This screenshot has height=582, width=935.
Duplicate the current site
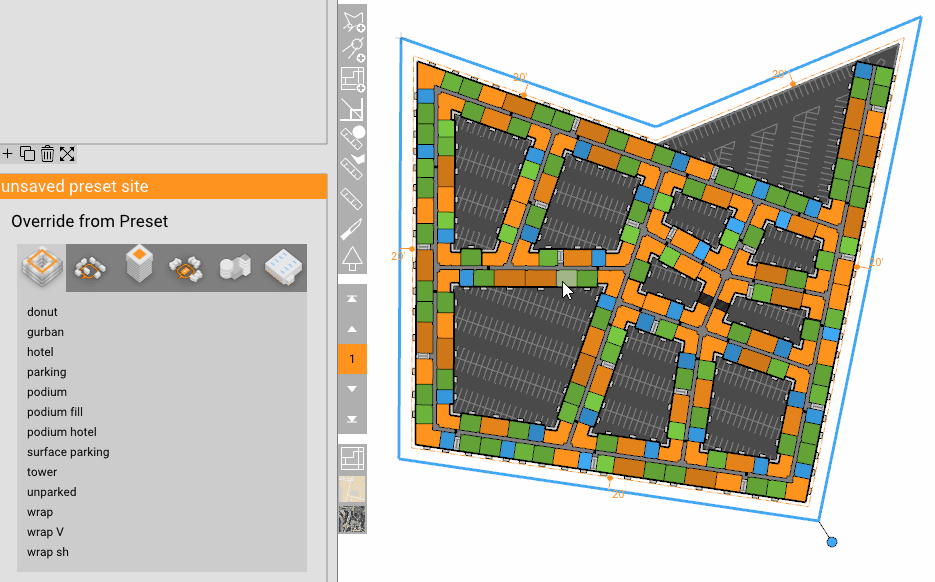click(x=27, y=154)
